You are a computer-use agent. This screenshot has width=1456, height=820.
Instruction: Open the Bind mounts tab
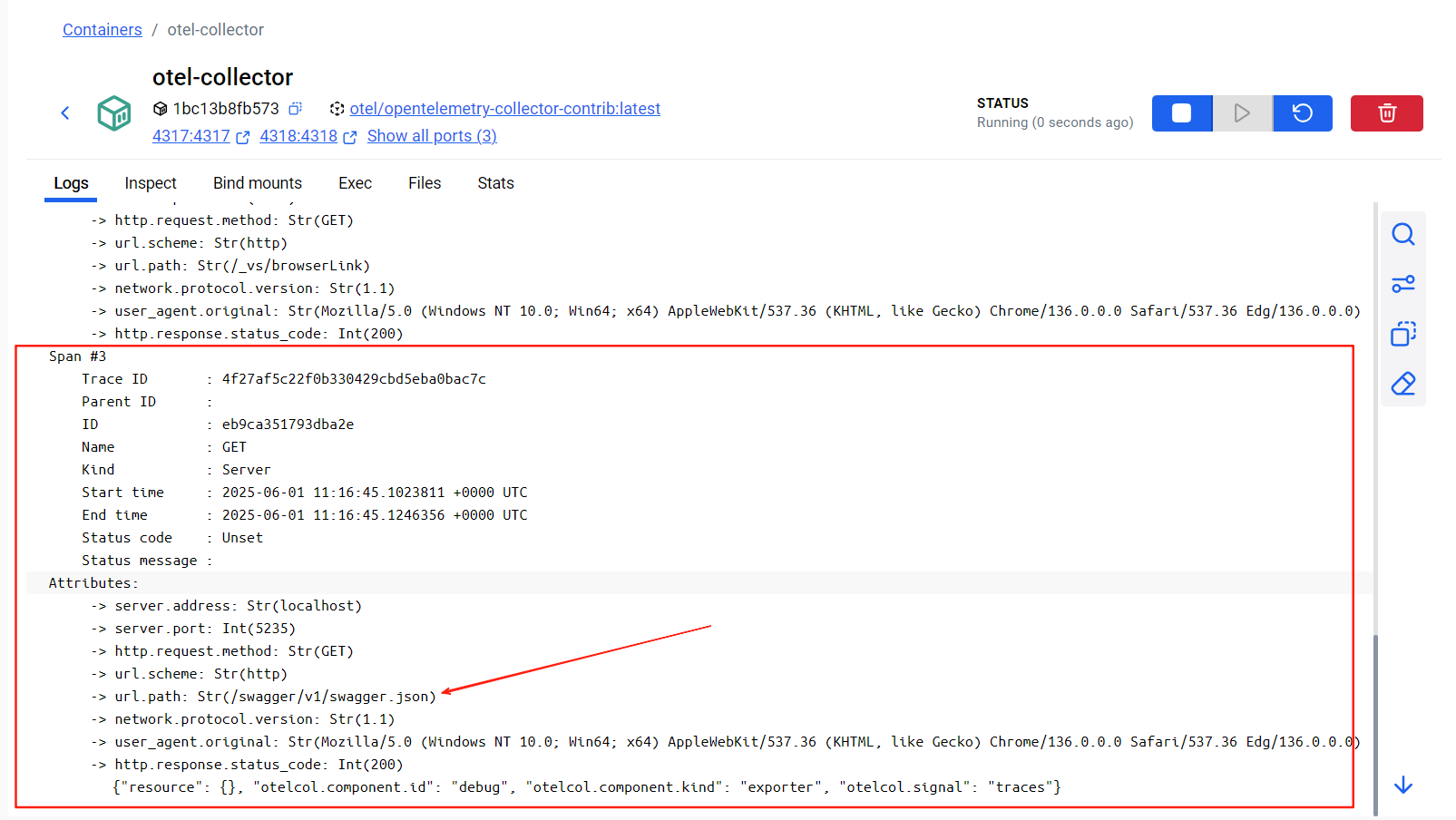point(258,183)
